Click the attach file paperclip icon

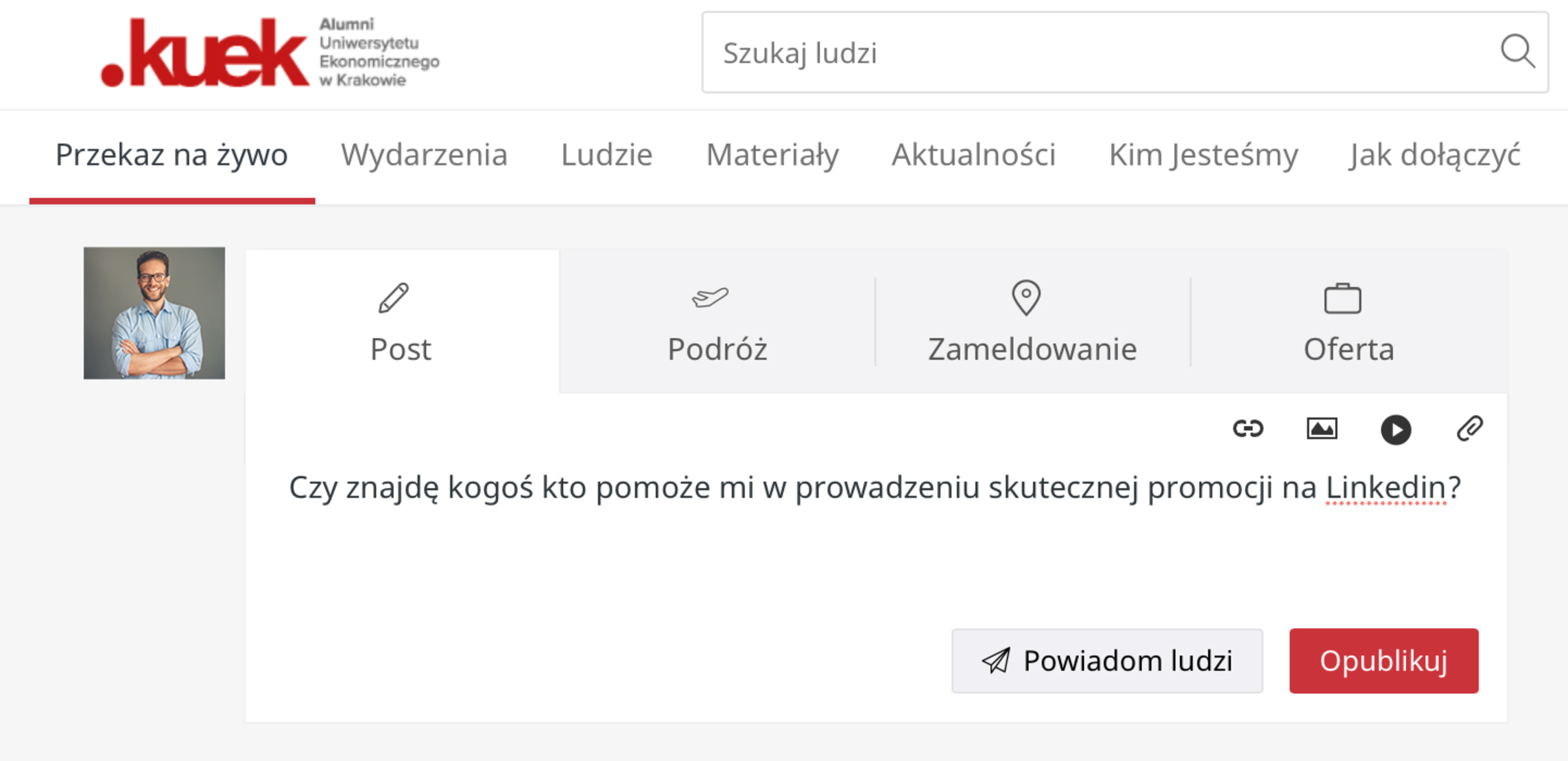click(1469, 429)
